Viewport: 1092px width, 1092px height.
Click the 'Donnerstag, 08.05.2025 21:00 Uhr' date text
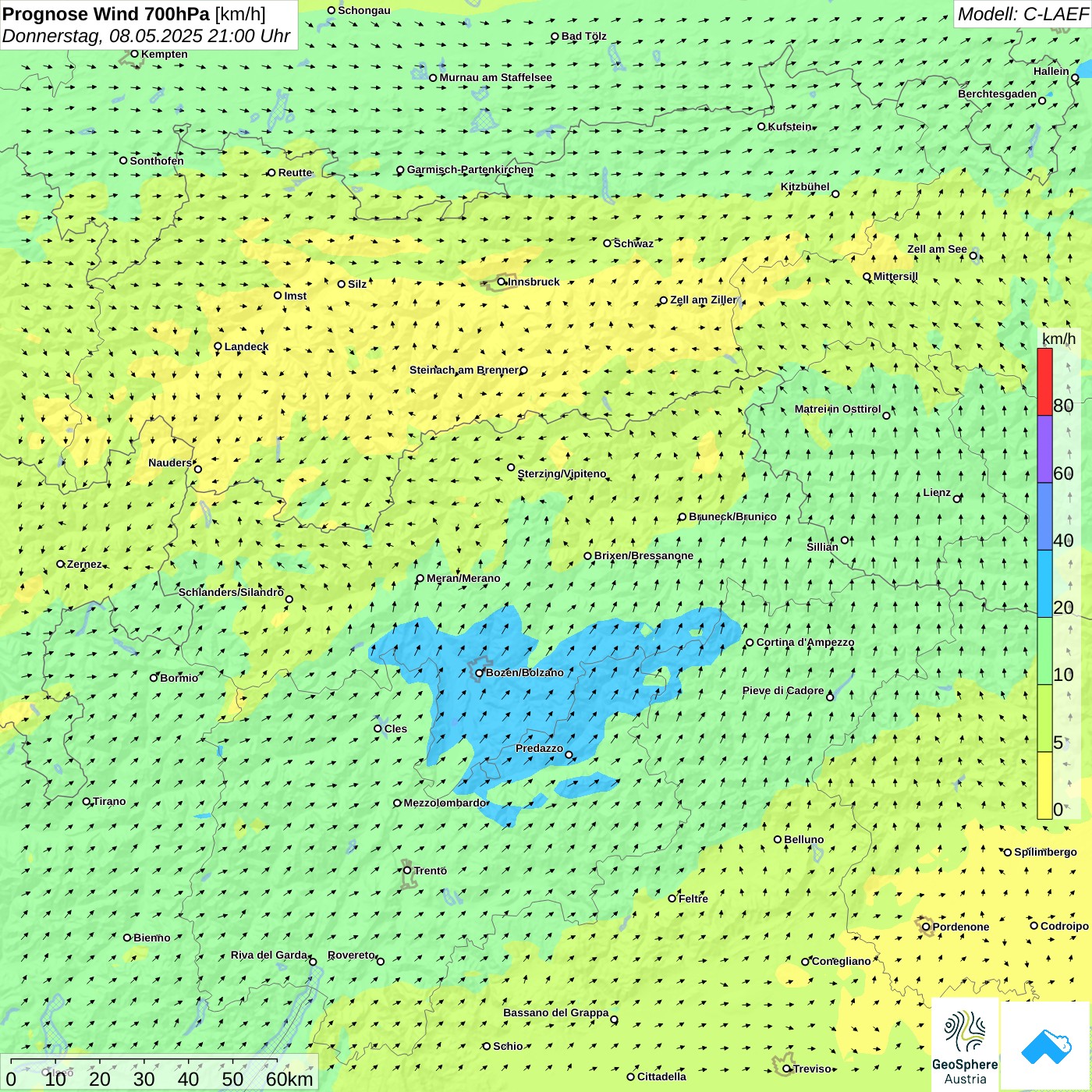click(x=146, y=36)
